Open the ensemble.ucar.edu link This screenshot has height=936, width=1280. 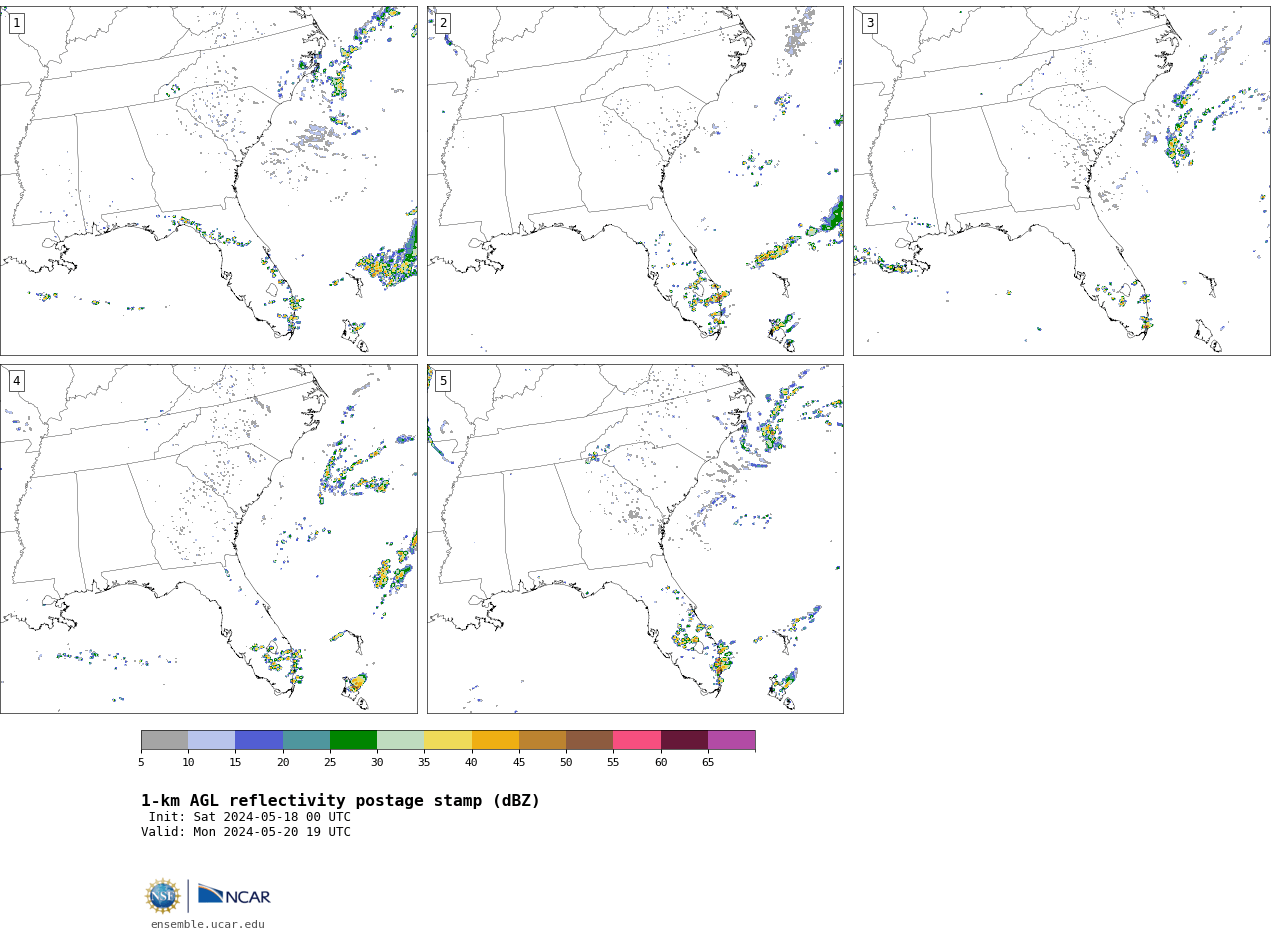coord(208,924)
